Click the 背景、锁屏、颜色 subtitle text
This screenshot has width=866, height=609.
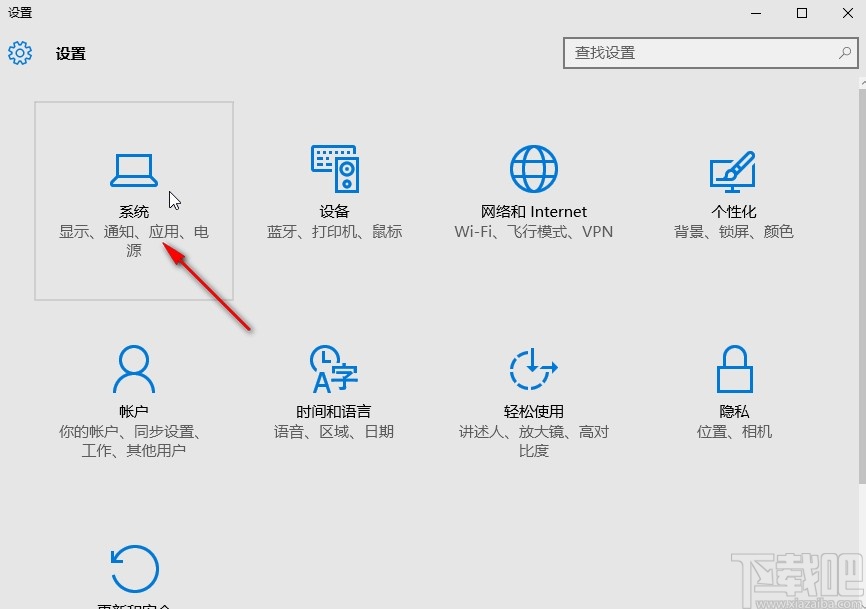[x=733, y=232]
